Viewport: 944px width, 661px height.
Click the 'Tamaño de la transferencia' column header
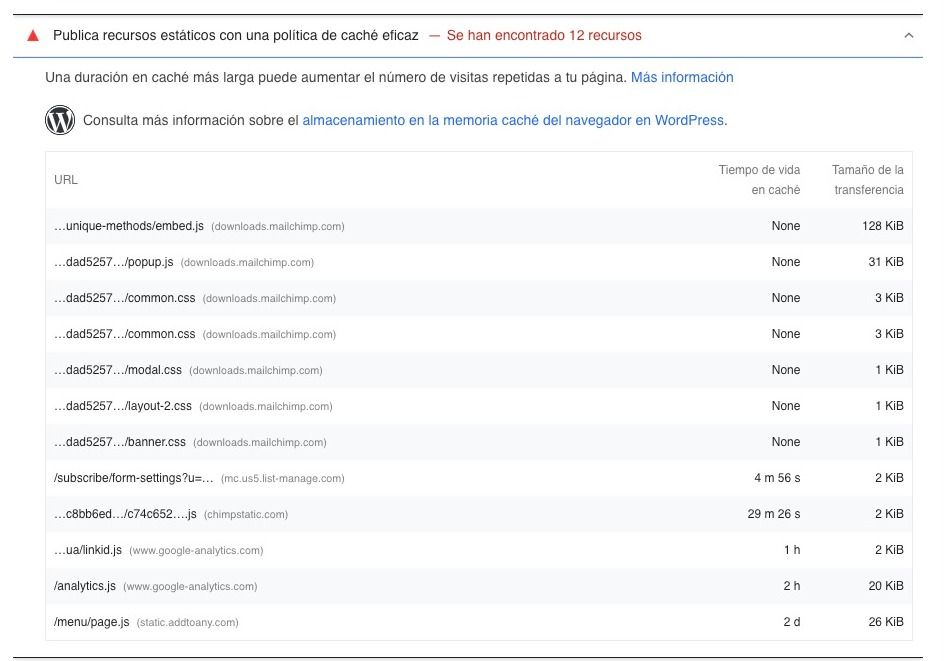click(x=868, y=180)
